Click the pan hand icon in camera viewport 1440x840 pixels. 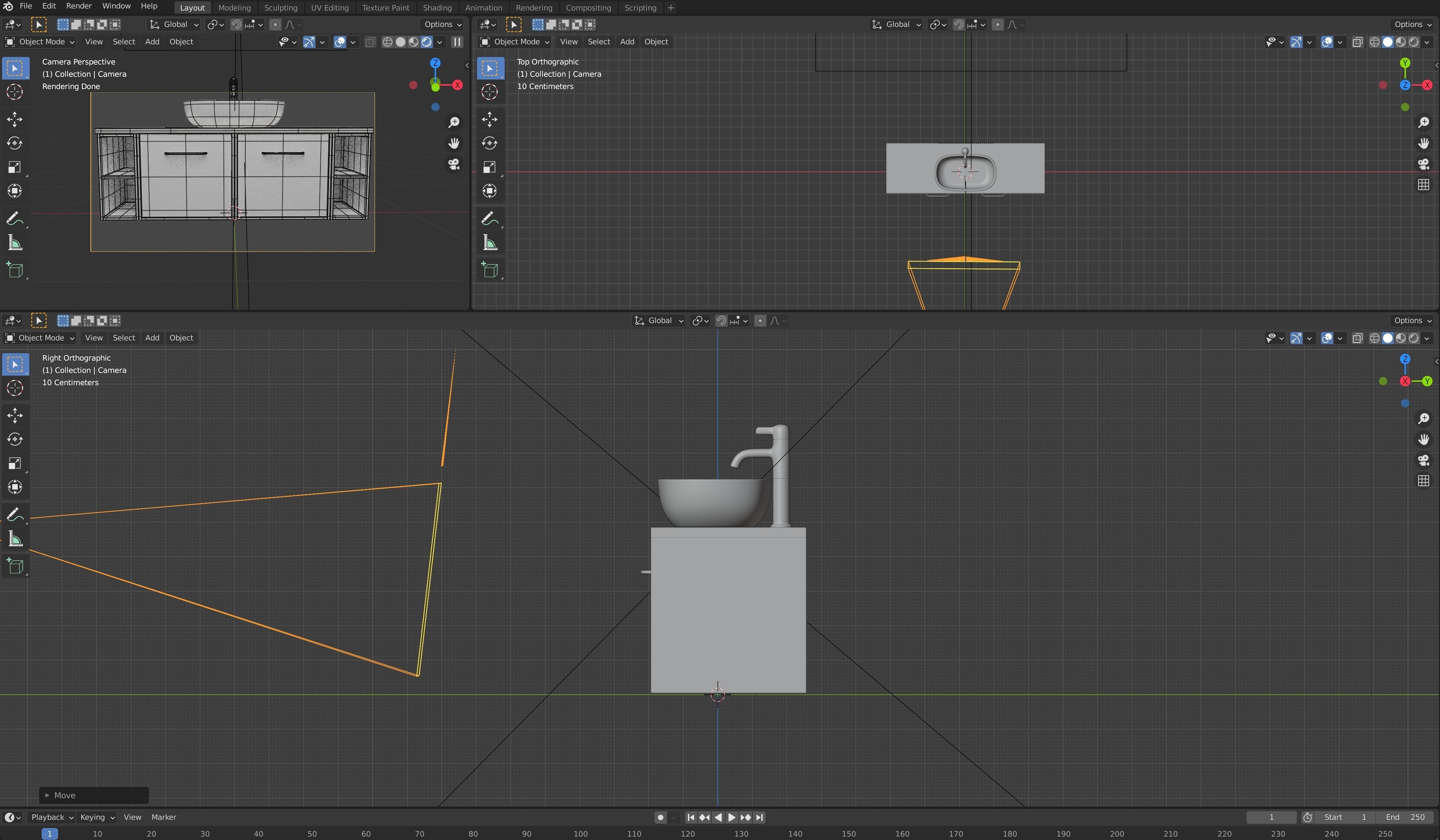click(x=454, y=143)
